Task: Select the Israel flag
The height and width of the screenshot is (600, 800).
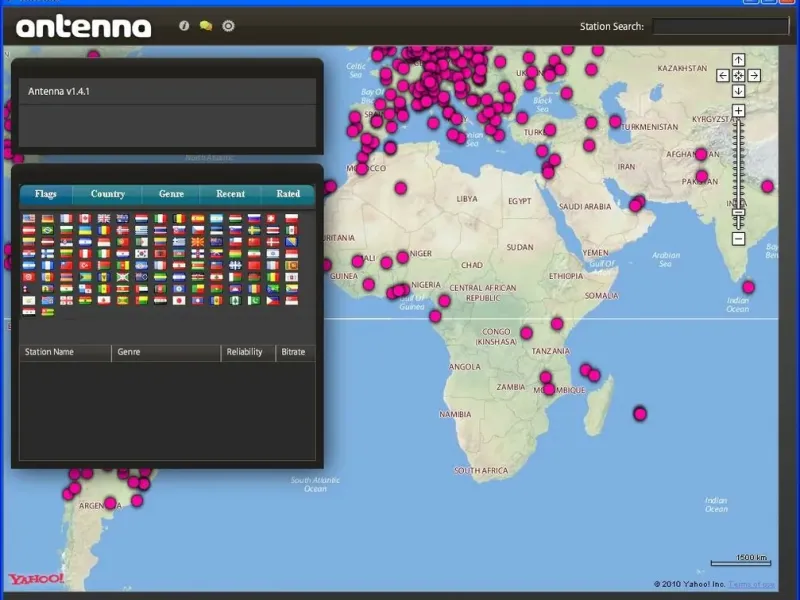Action: click(x=272, y=254)
